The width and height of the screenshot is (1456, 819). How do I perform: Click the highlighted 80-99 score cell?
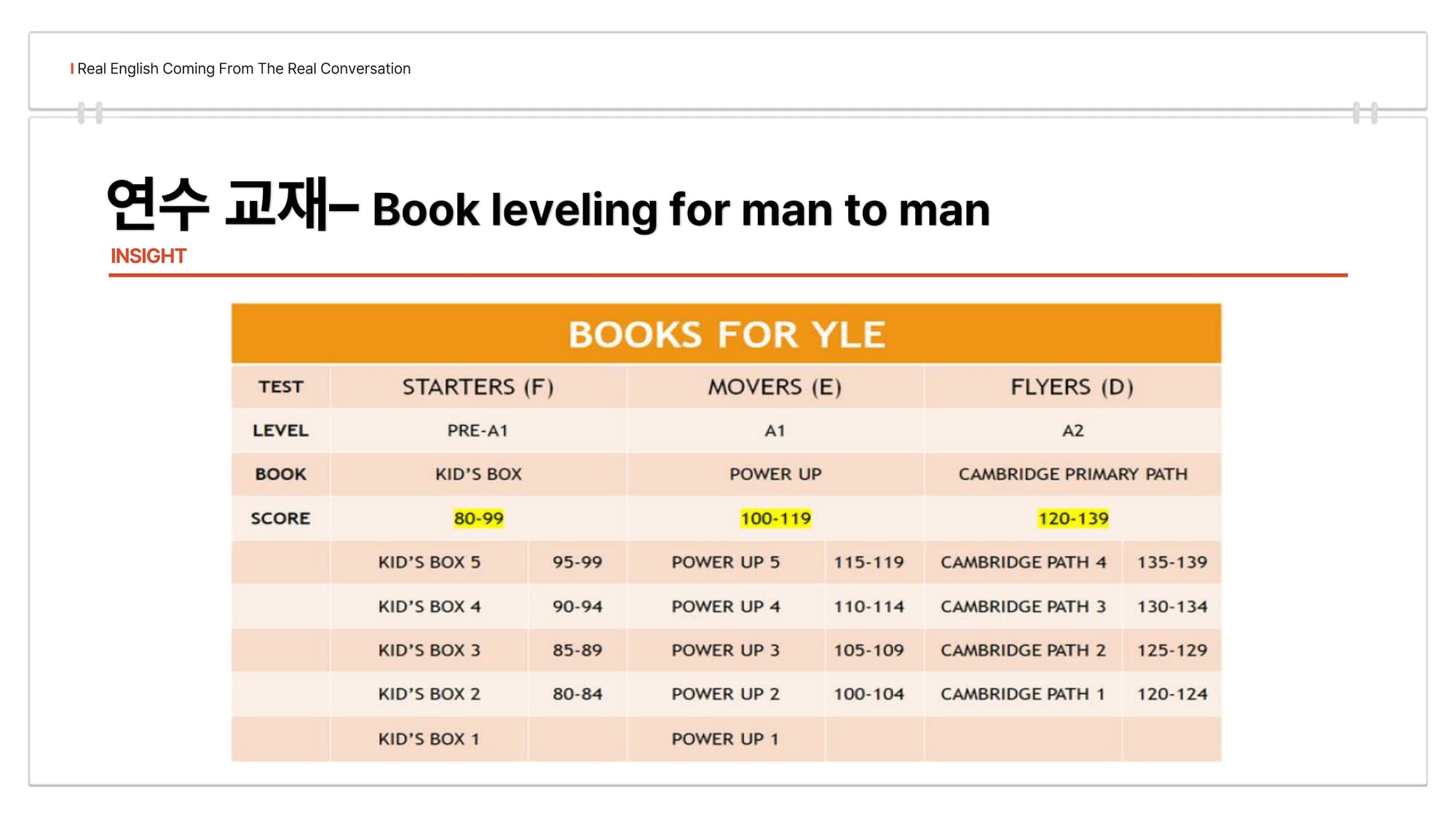(478, 518)
